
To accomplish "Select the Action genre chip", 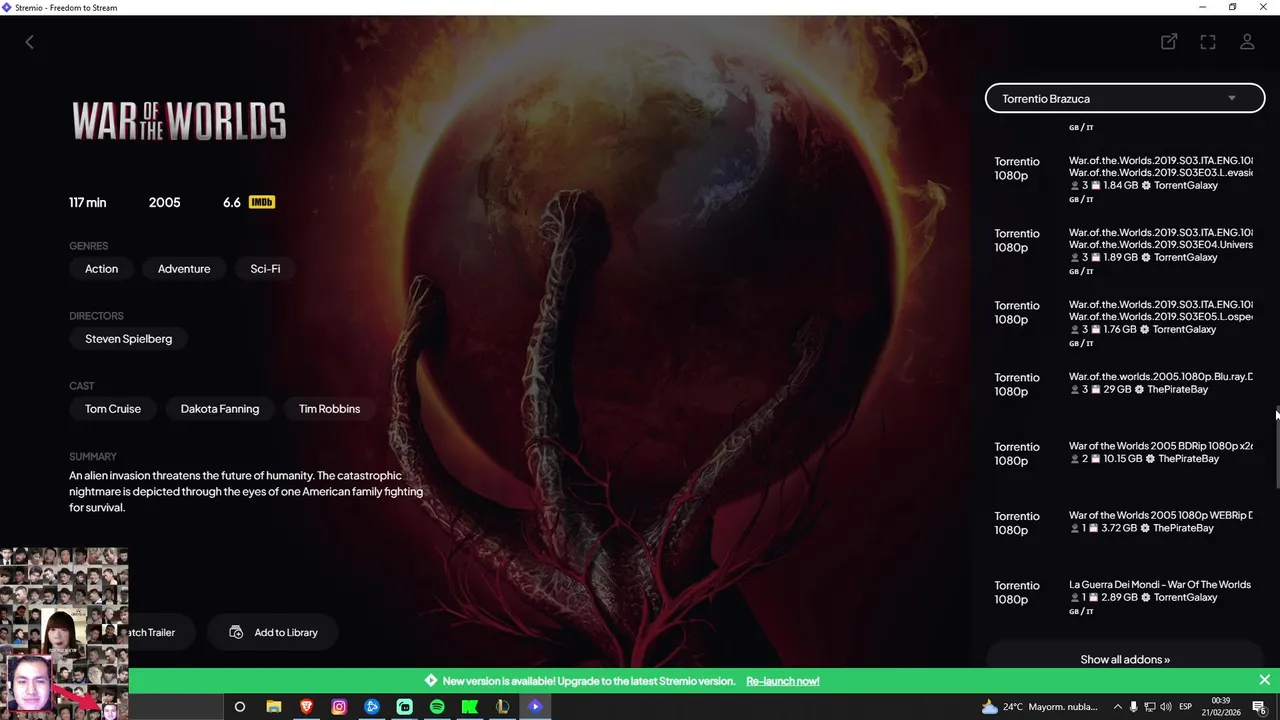I will 101,269.
